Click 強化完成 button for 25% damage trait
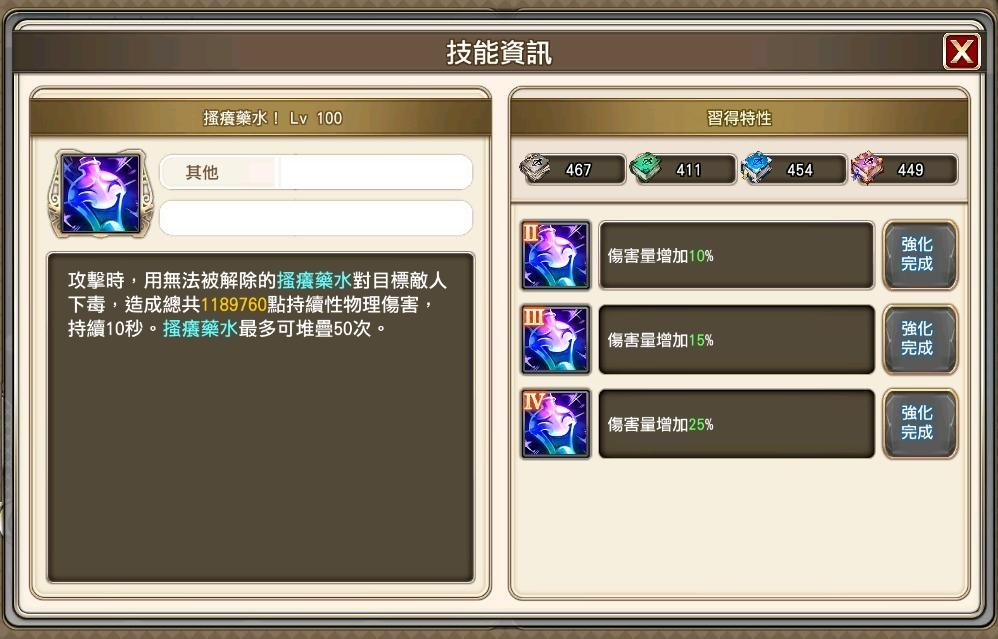Image resolution: width=998 pixels, height=639 pixels. click(920, 424)
